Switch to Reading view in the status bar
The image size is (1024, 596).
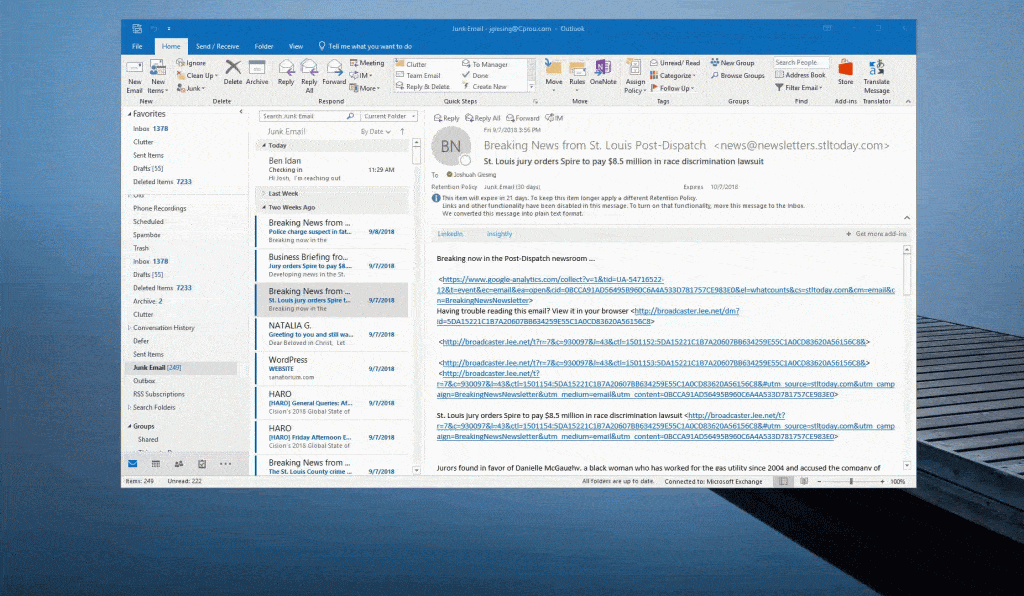[x=804, y=482]
